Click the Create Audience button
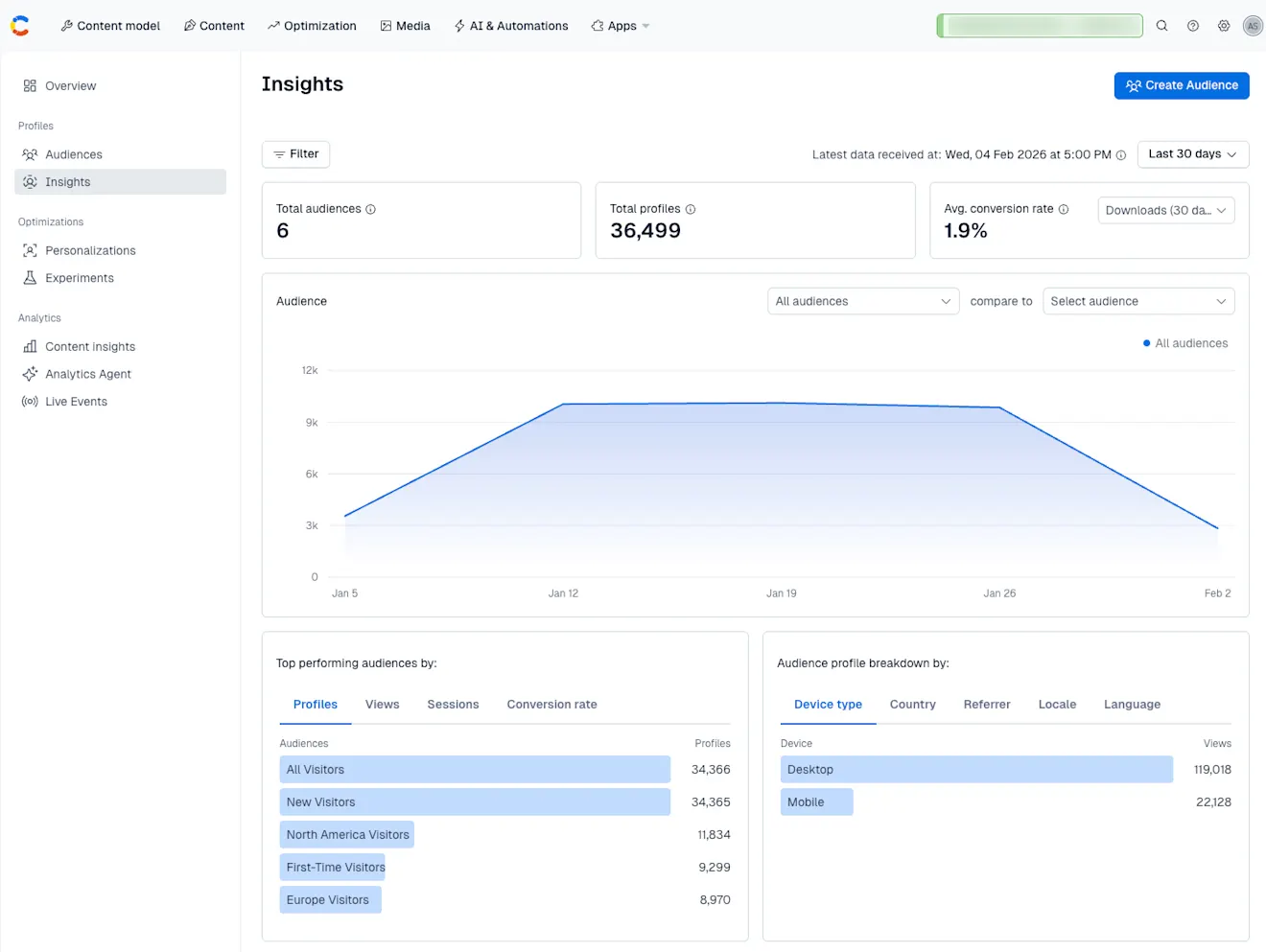This screenshot has height=952, width=1266. click(1181, 85)
